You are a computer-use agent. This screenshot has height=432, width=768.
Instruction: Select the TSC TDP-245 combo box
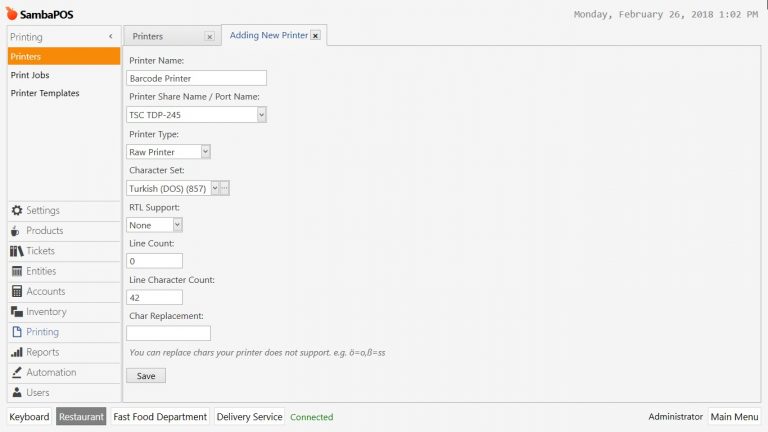point(196,115)
